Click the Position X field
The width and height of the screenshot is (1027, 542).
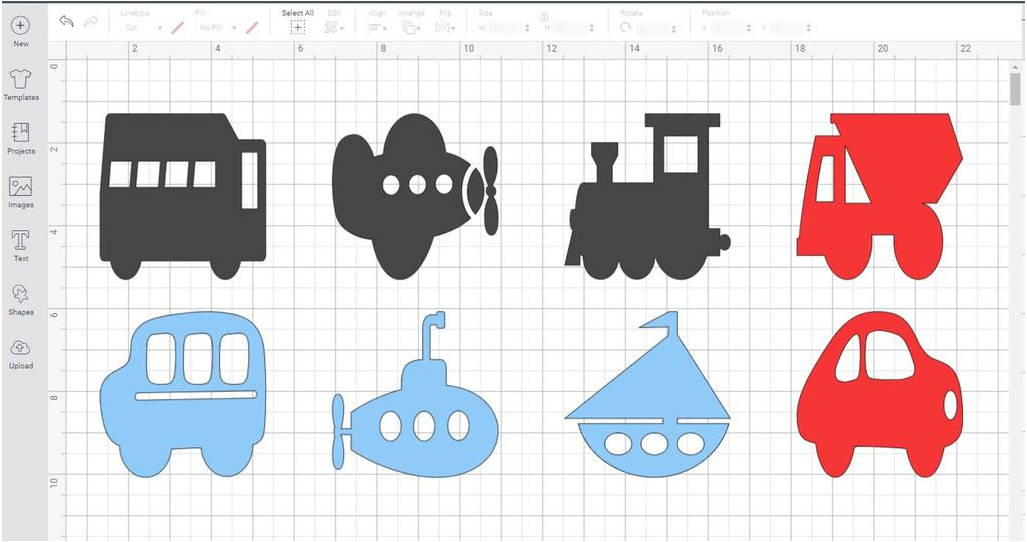[x=728, y=28]
